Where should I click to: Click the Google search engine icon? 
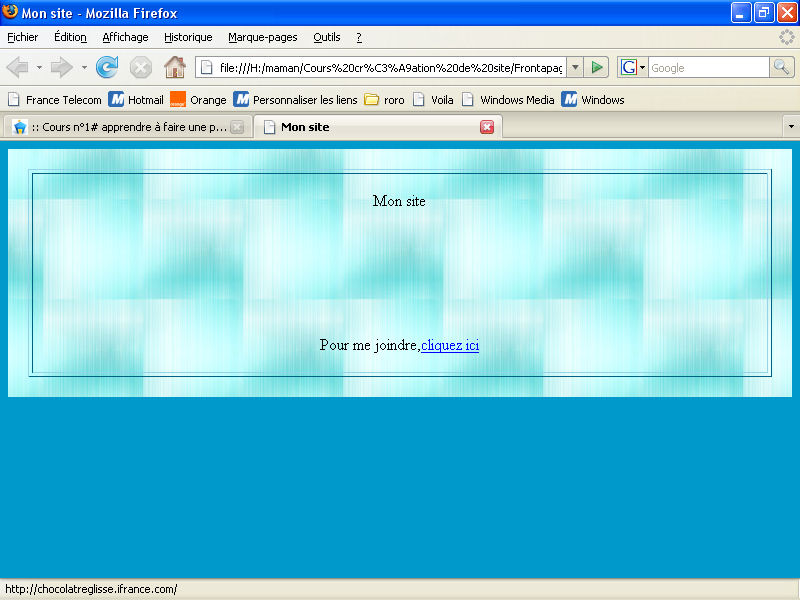628,67
